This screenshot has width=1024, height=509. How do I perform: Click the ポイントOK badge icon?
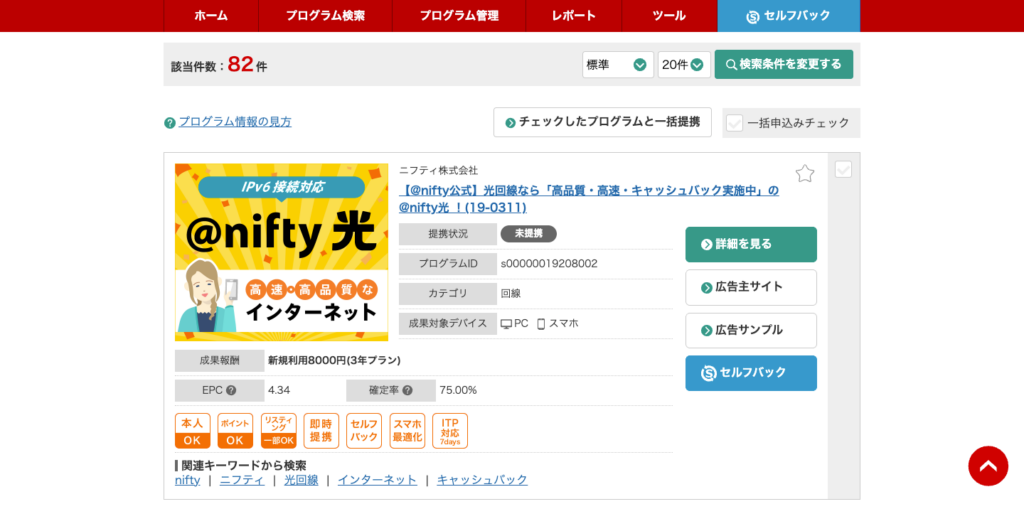tap(235, 431)
